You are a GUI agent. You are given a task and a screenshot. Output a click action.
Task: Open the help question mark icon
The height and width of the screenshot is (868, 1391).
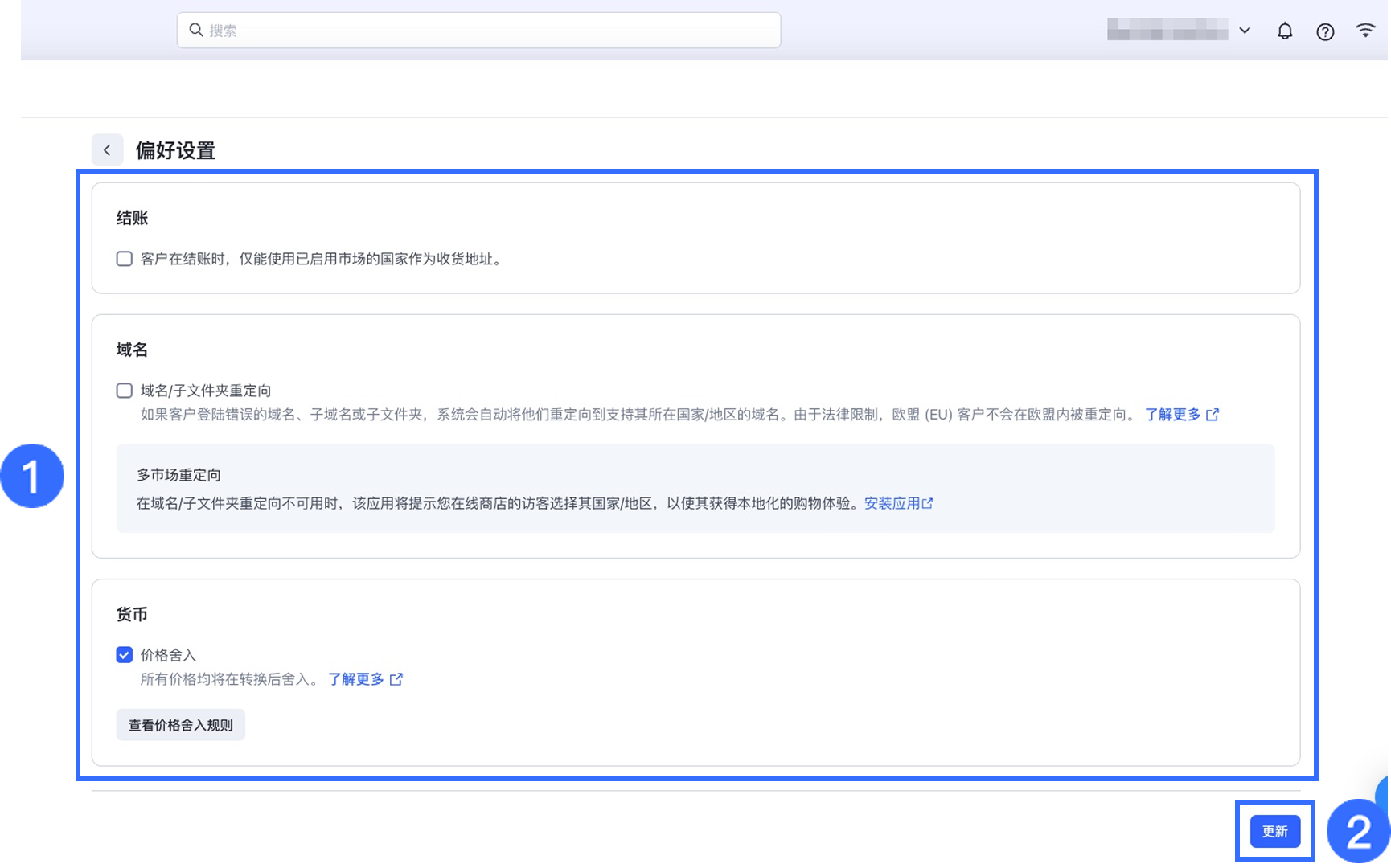pyautogui.click(x=1325, y=31)
